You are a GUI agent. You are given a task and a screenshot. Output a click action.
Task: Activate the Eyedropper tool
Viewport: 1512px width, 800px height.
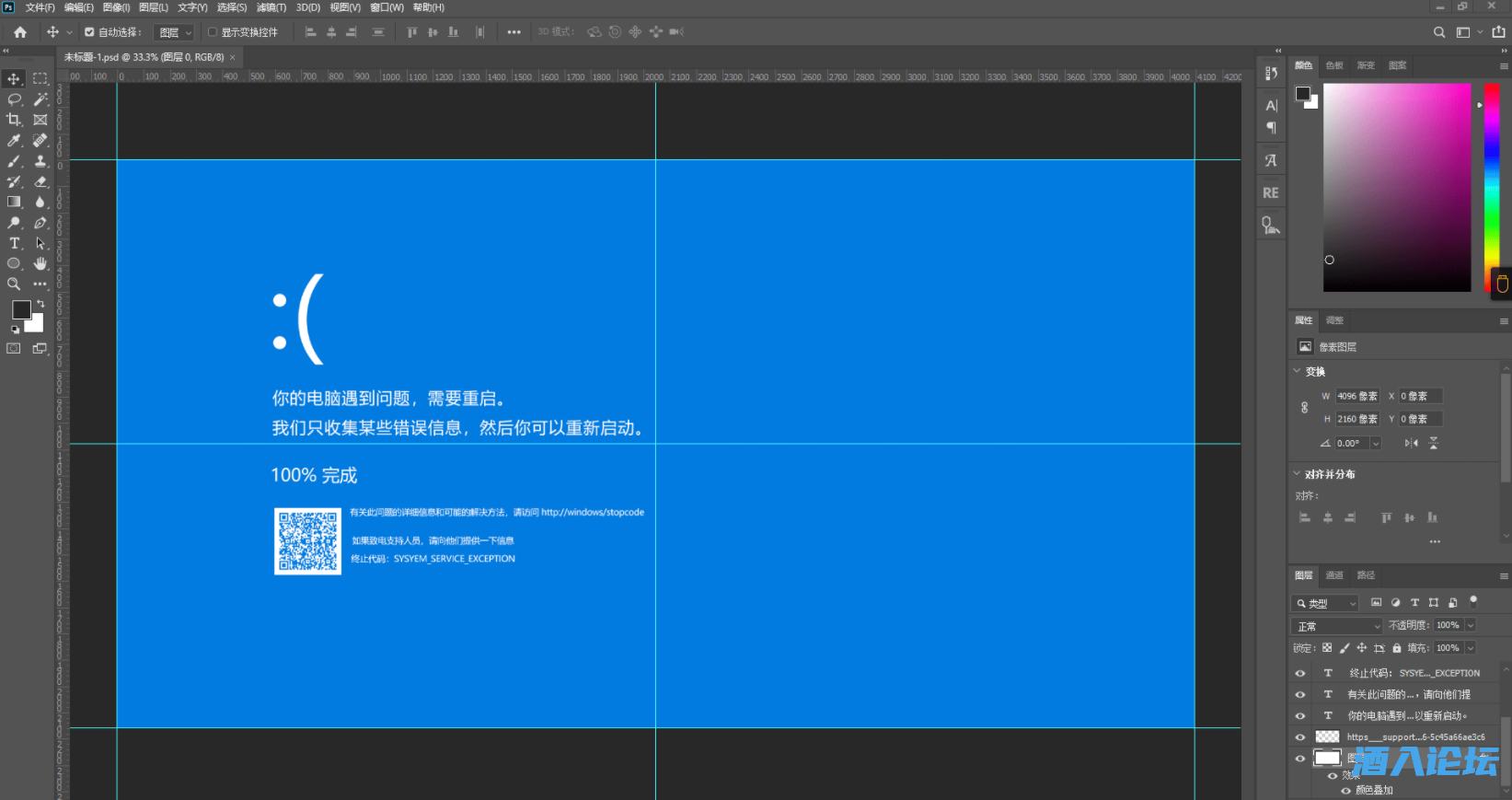(14, 141)
